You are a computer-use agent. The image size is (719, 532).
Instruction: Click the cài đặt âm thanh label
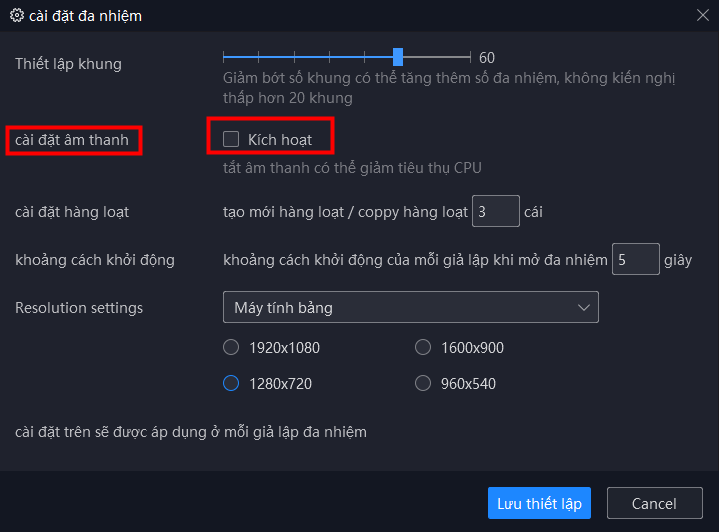72,140
